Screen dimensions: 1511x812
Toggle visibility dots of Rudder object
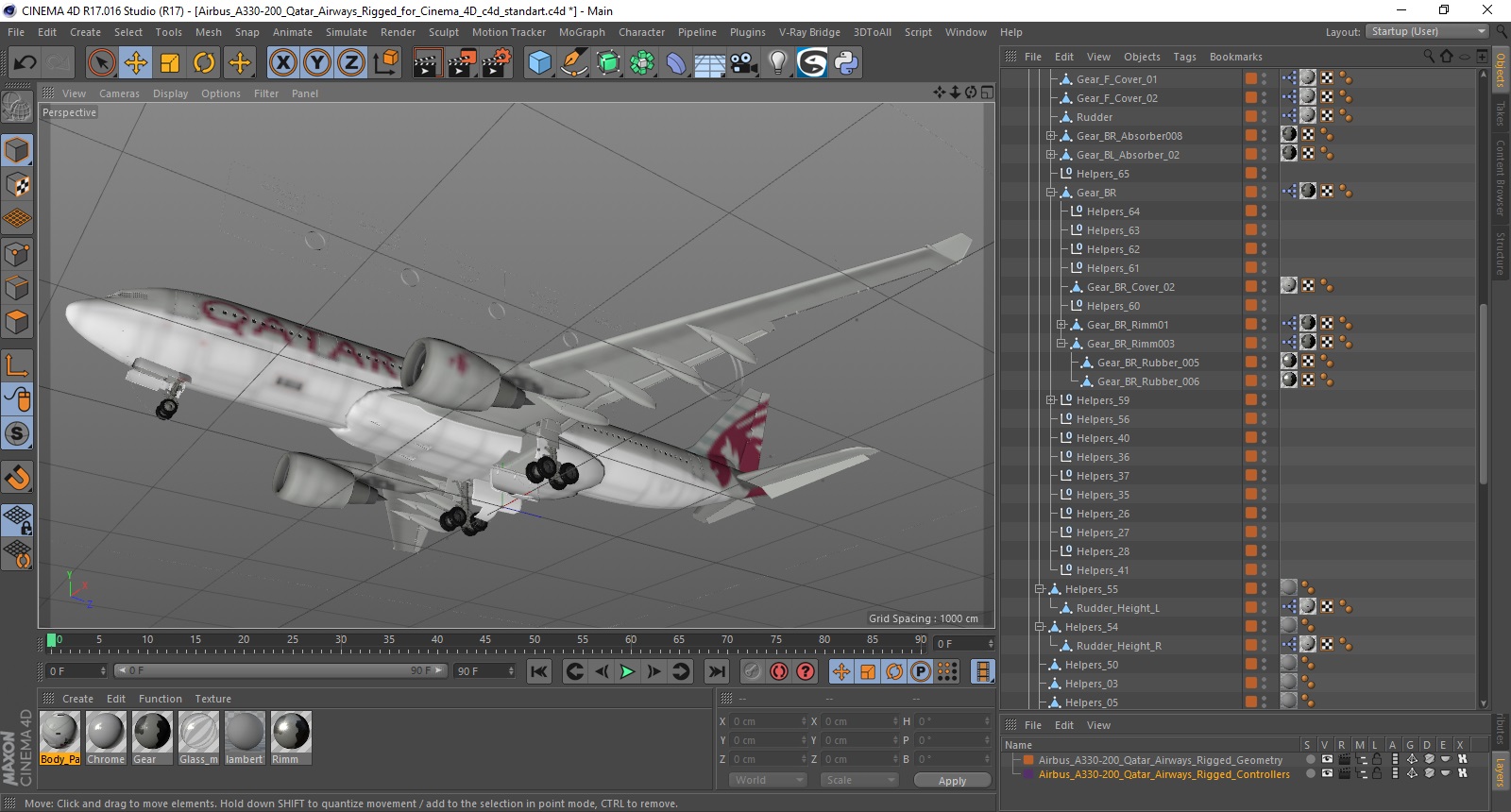pos(1265,117)
